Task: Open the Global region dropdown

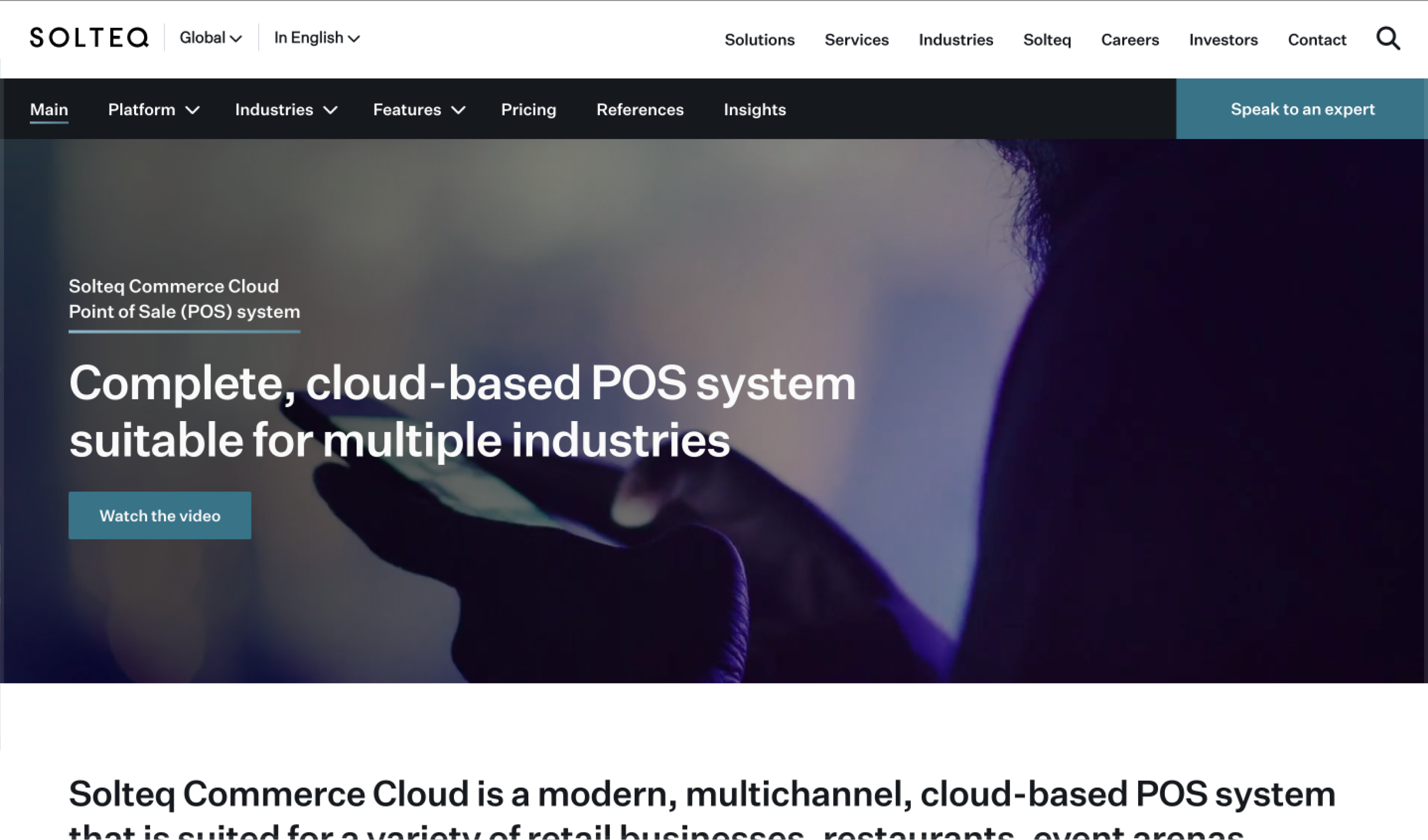Action: coord(210,38)
